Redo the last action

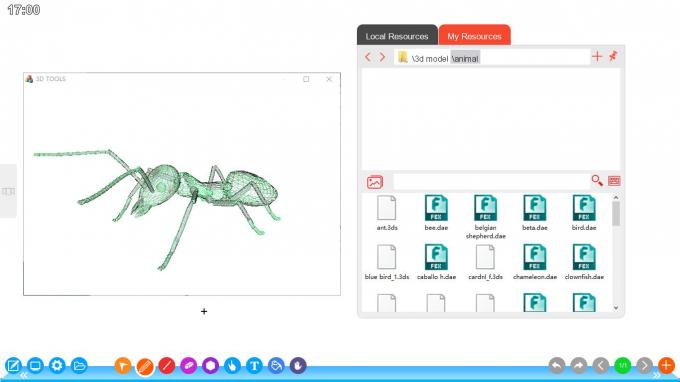pyautogui.click(x=579, y=366)
